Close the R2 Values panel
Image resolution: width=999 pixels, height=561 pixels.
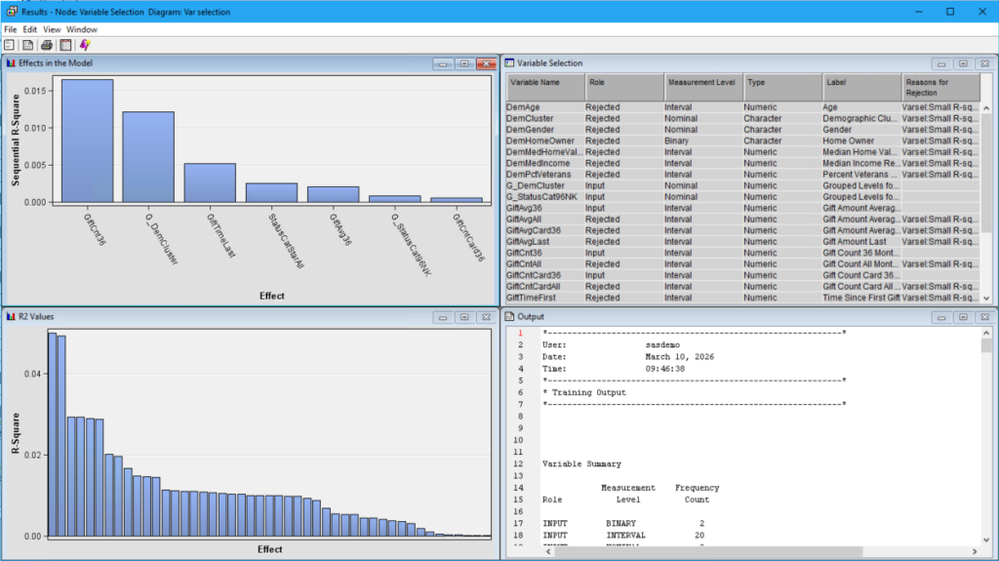click(x=486, y=317)
